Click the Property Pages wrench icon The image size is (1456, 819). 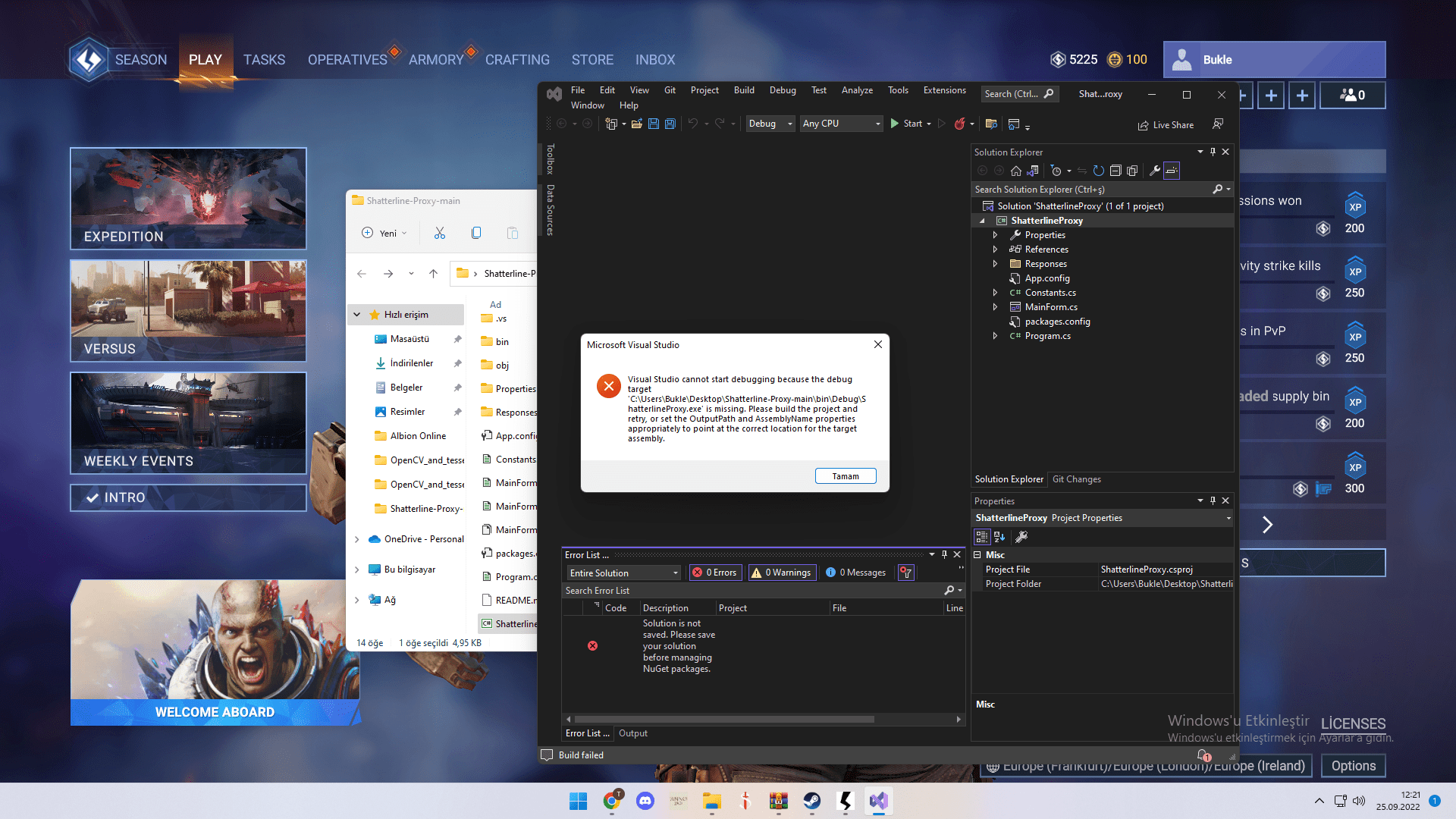click(1021, 537)
